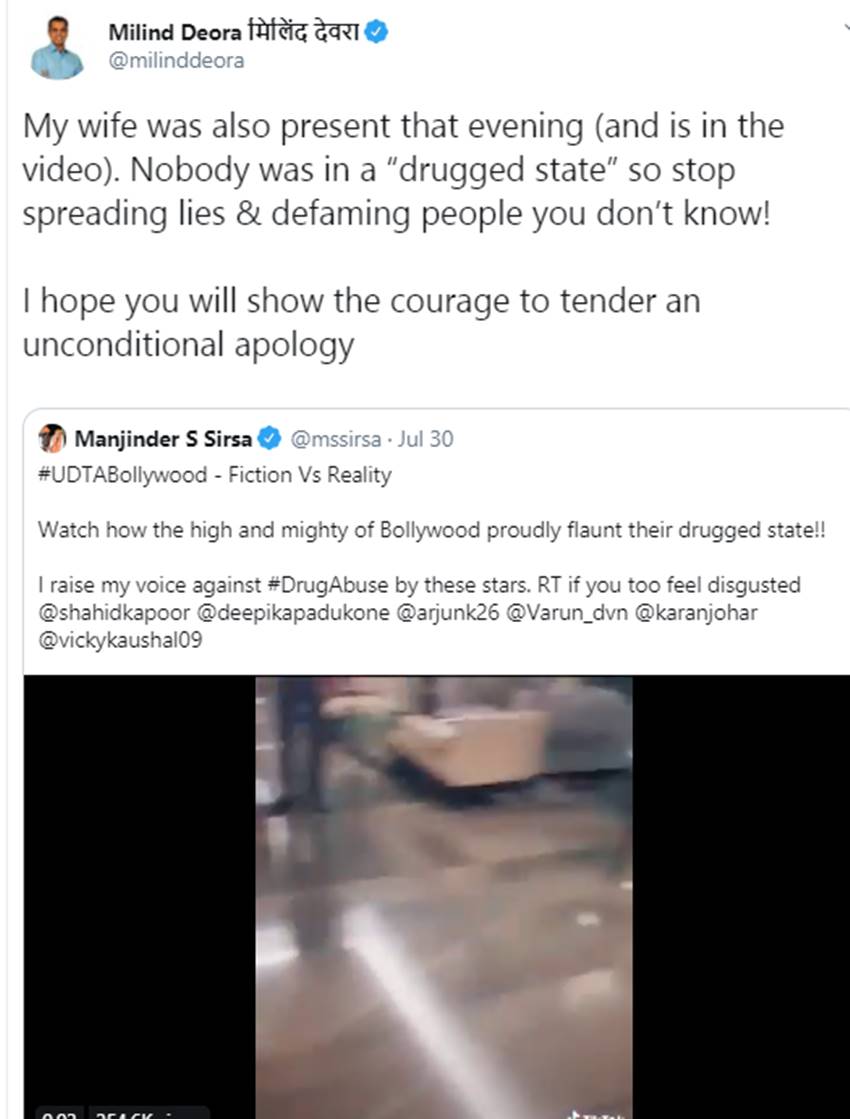Open the @Varun_dvn mention
Viewport: 850px width, 1119px height.
pyautogui.click(x=567, y=613)
